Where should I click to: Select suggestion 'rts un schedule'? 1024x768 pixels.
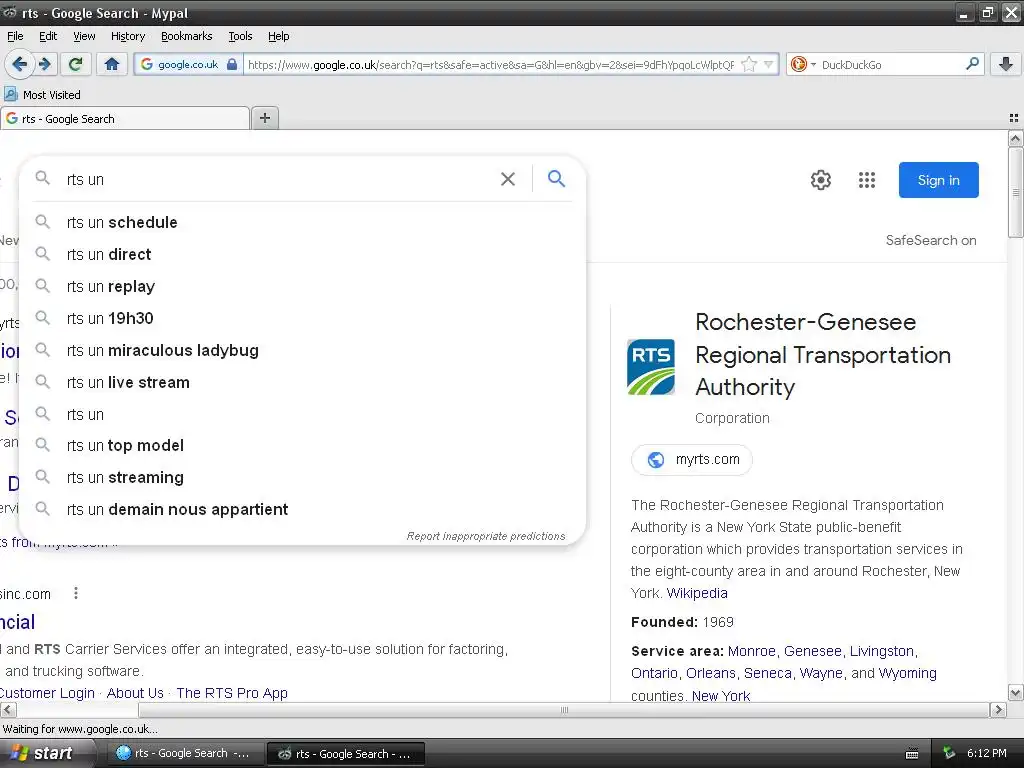(x=303, y=222)
